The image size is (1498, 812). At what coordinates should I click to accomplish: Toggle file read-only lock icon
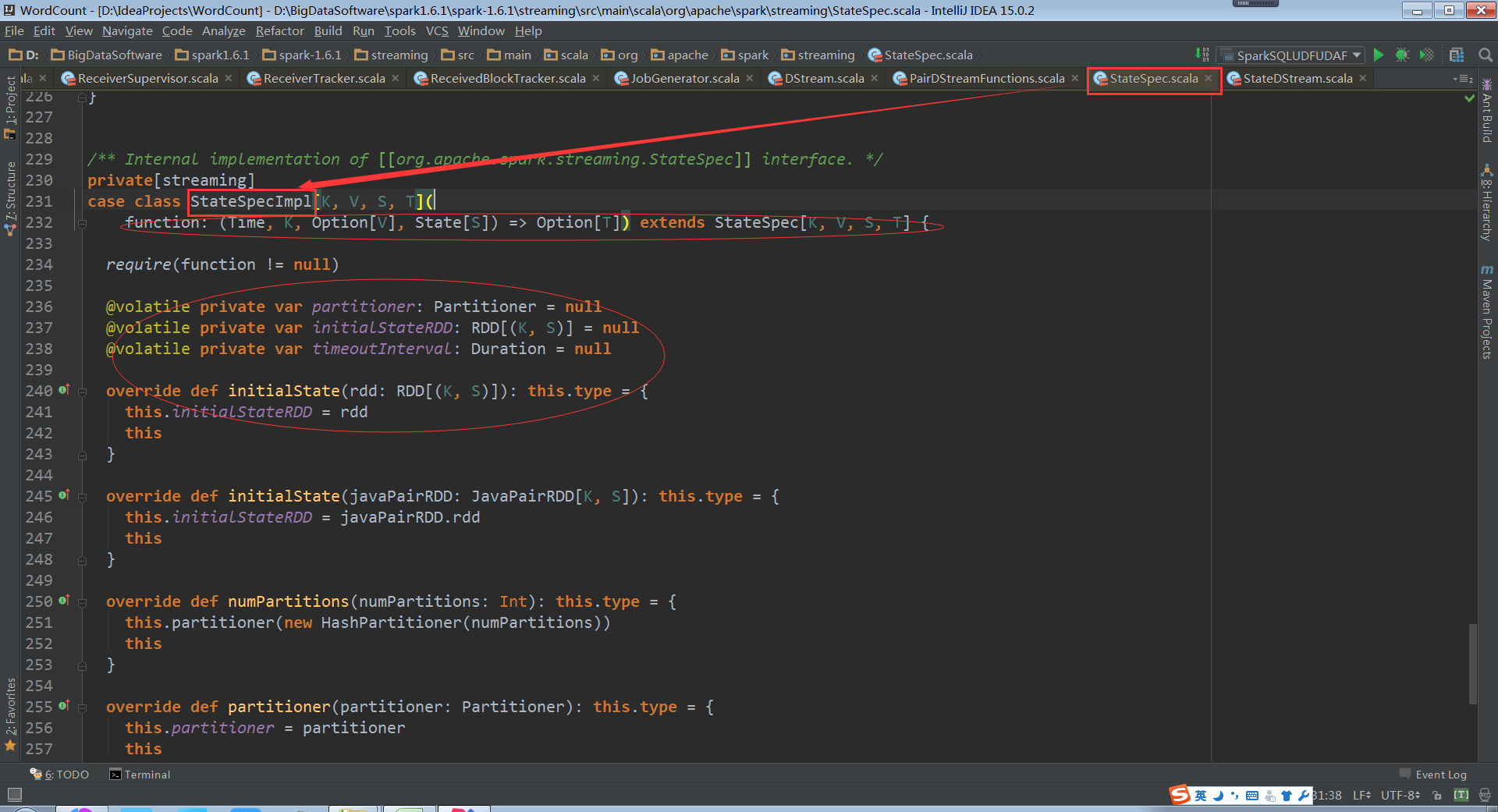[1437, 795]
